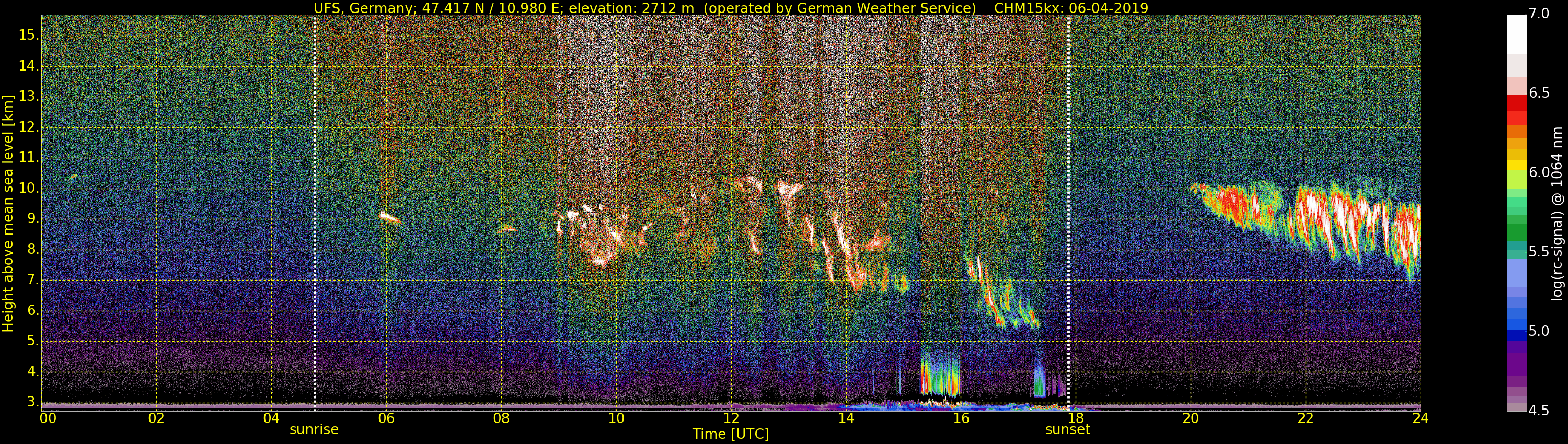
Task: Click the white dotted sunrise marker line
Action: (x=315, y=213)
